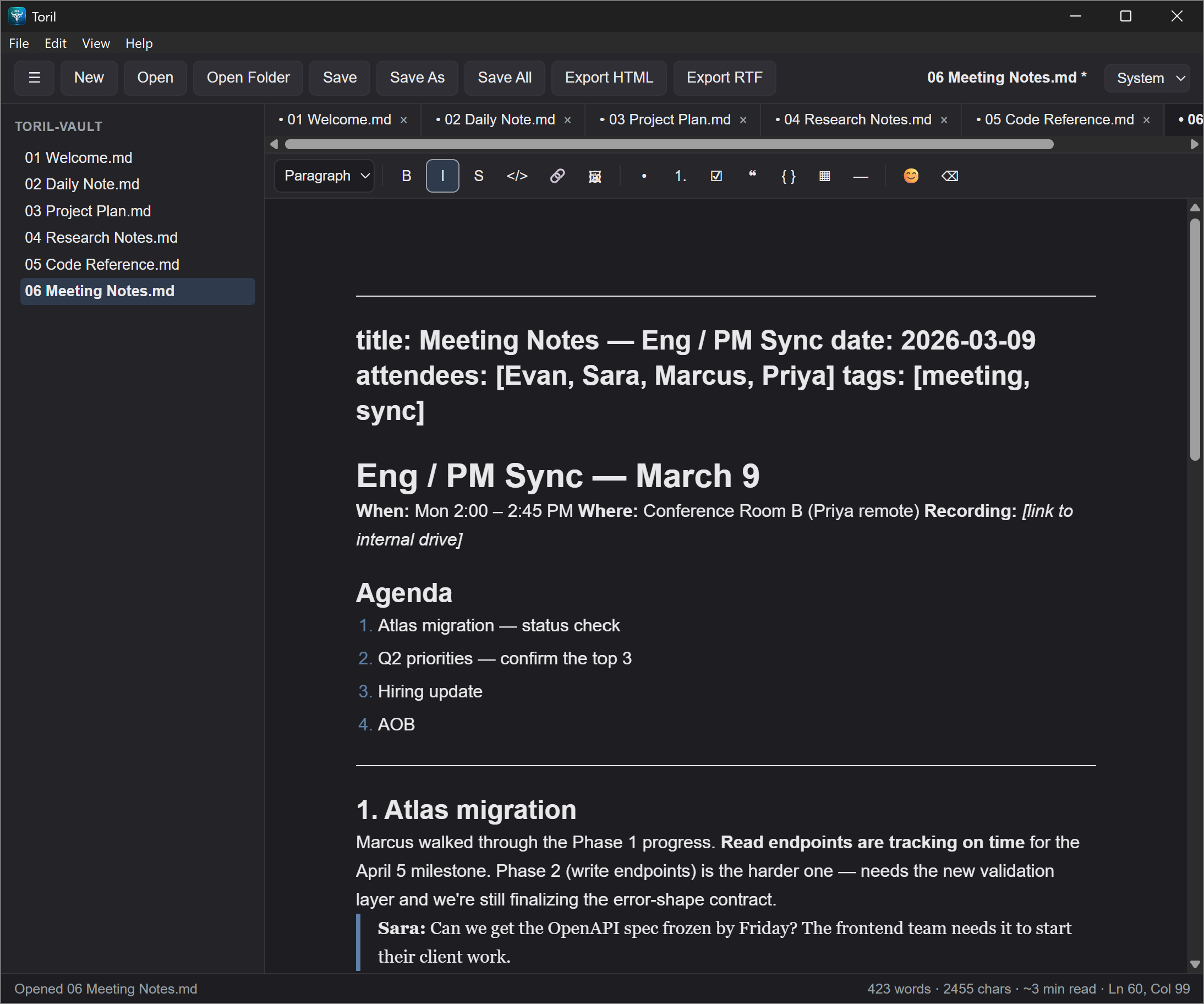1204x1004 pixels.
Task: Click the TORIL-VAULT folder heading
Action: [x=58, y=127]
